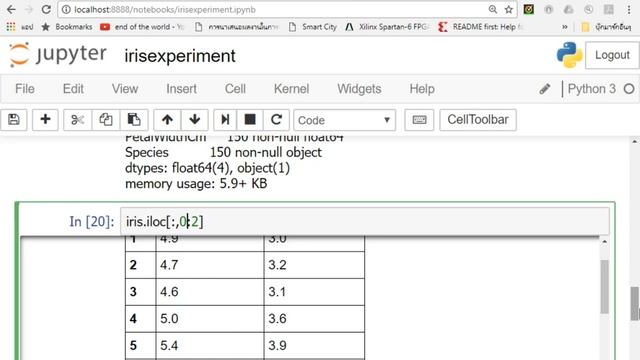
Task: Click the Python 3 kernel name
Action: 591,89
